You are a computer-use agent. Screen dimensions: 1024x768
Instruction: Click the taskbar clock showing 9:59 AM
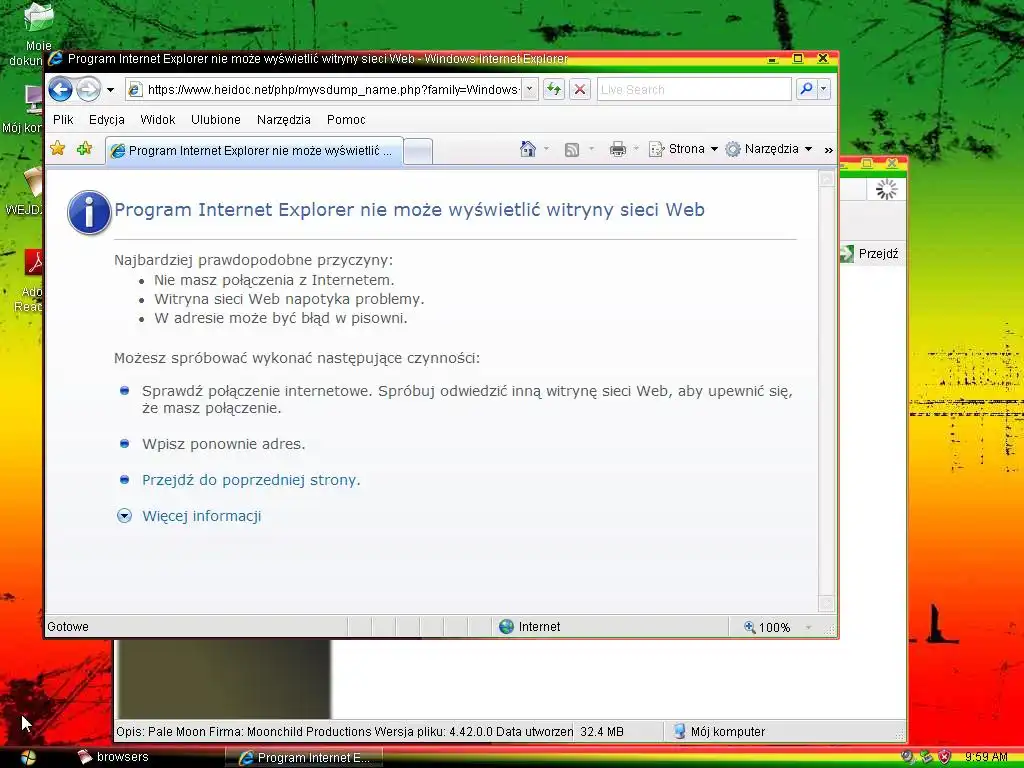986,757
